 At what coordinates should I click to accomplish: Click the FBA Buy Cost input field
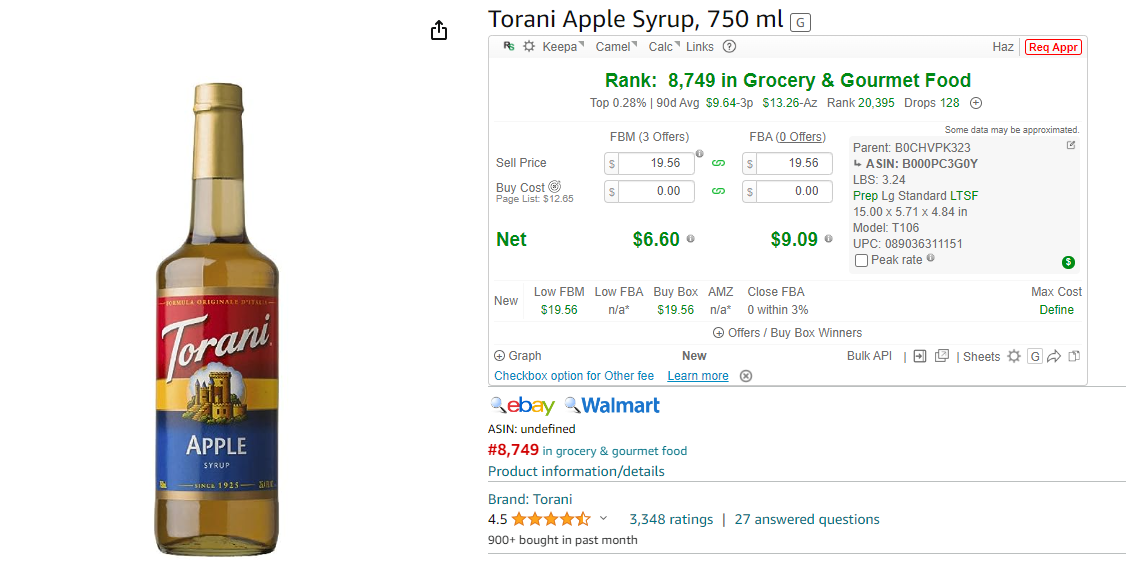click(795, 191)
